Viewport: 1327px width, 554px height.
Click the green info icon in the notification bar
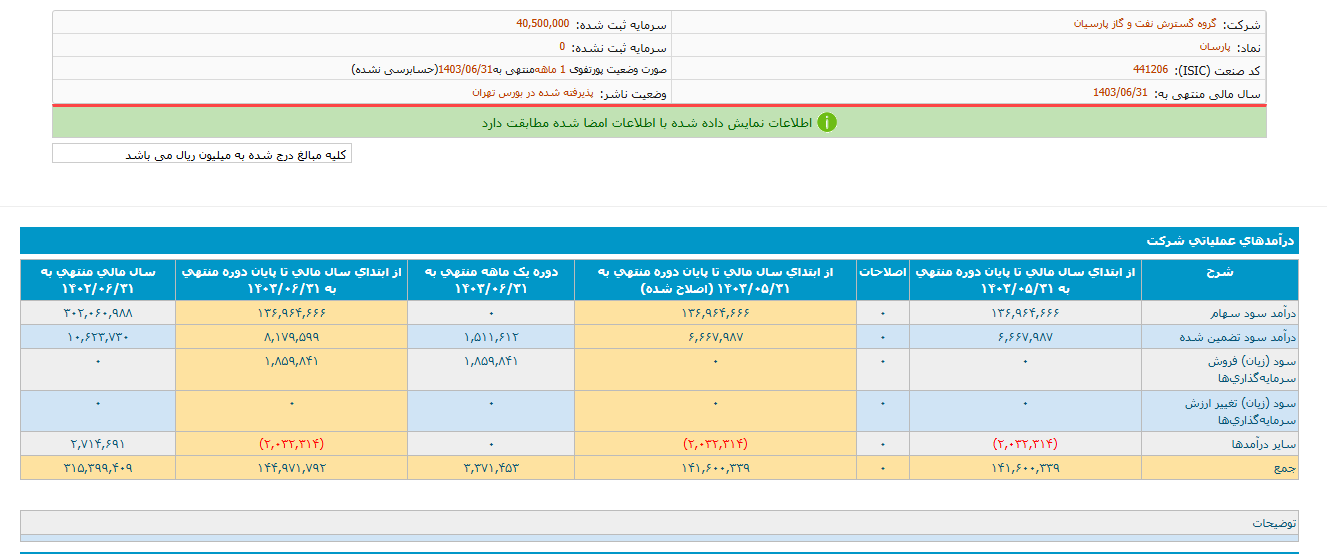point(827,122)
